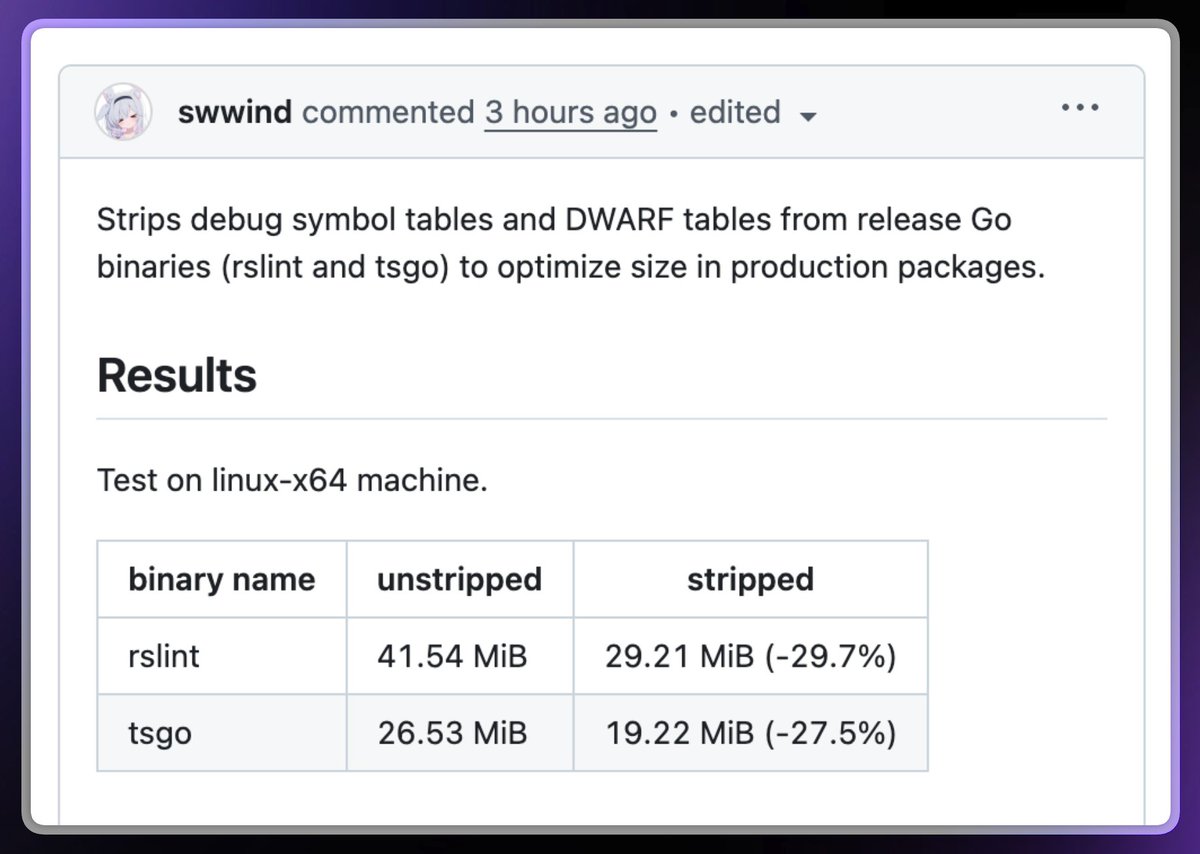Click the word "commented" in the comment header
The height and width of the screenshot is (854, 1200).
pyautogui.click(x=388, y=112)
